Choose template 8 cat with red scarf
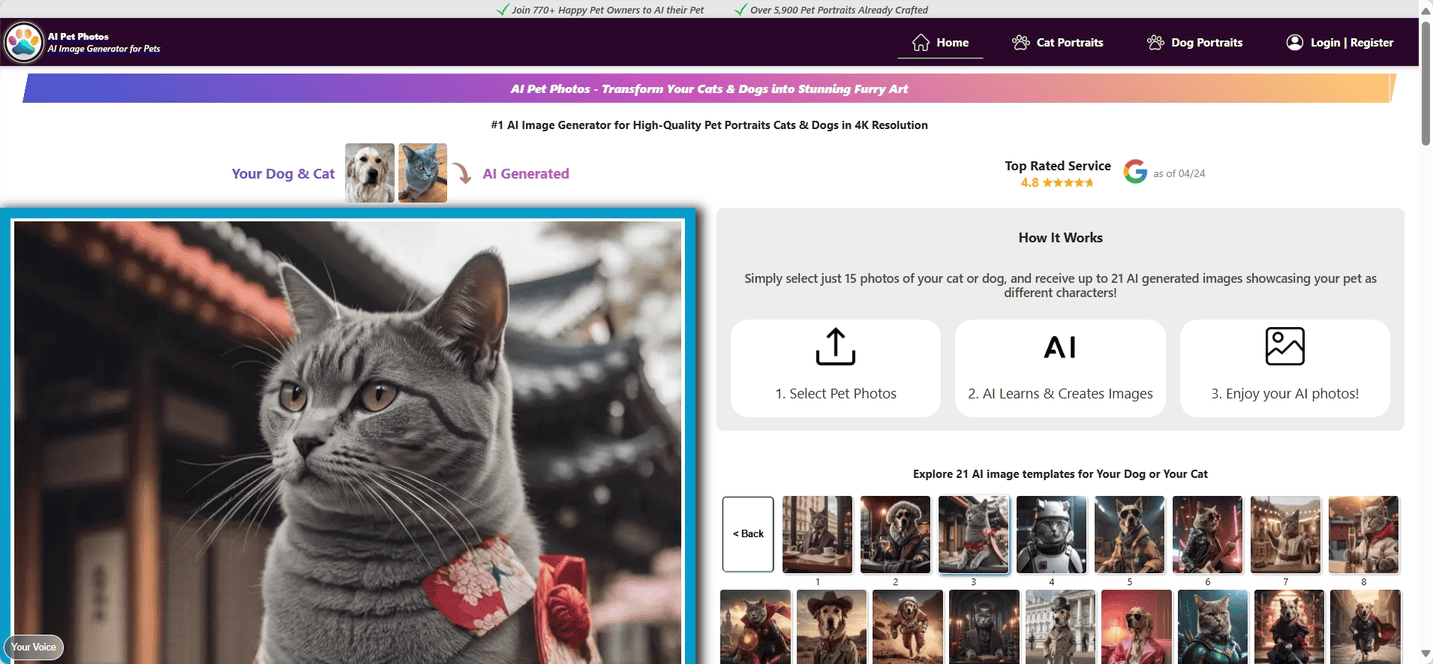The width and height of the screenshot is (1433, 664). pyautogui.click(x=1363, y=534)
